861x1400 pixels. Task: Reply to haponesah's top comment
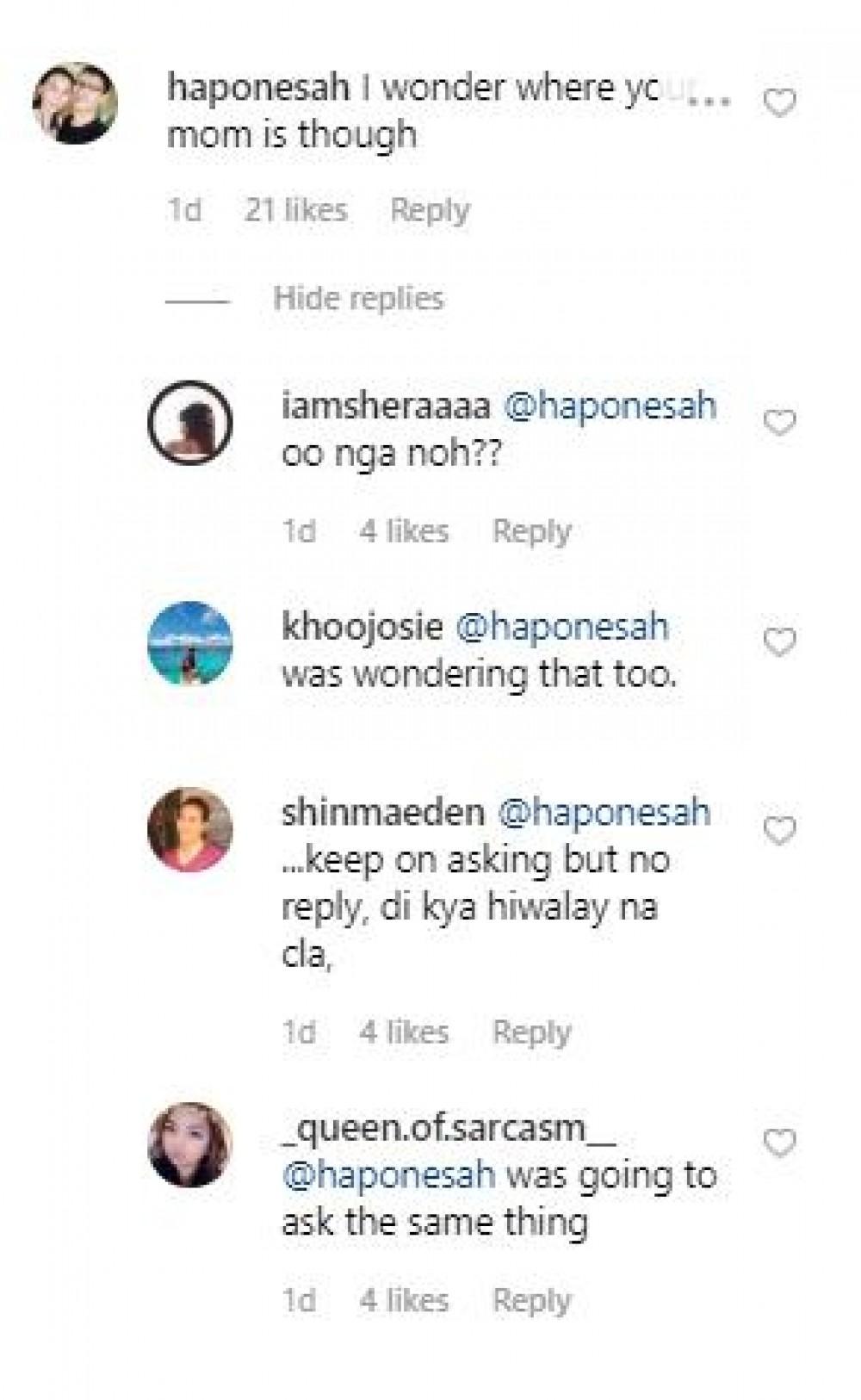430,211
